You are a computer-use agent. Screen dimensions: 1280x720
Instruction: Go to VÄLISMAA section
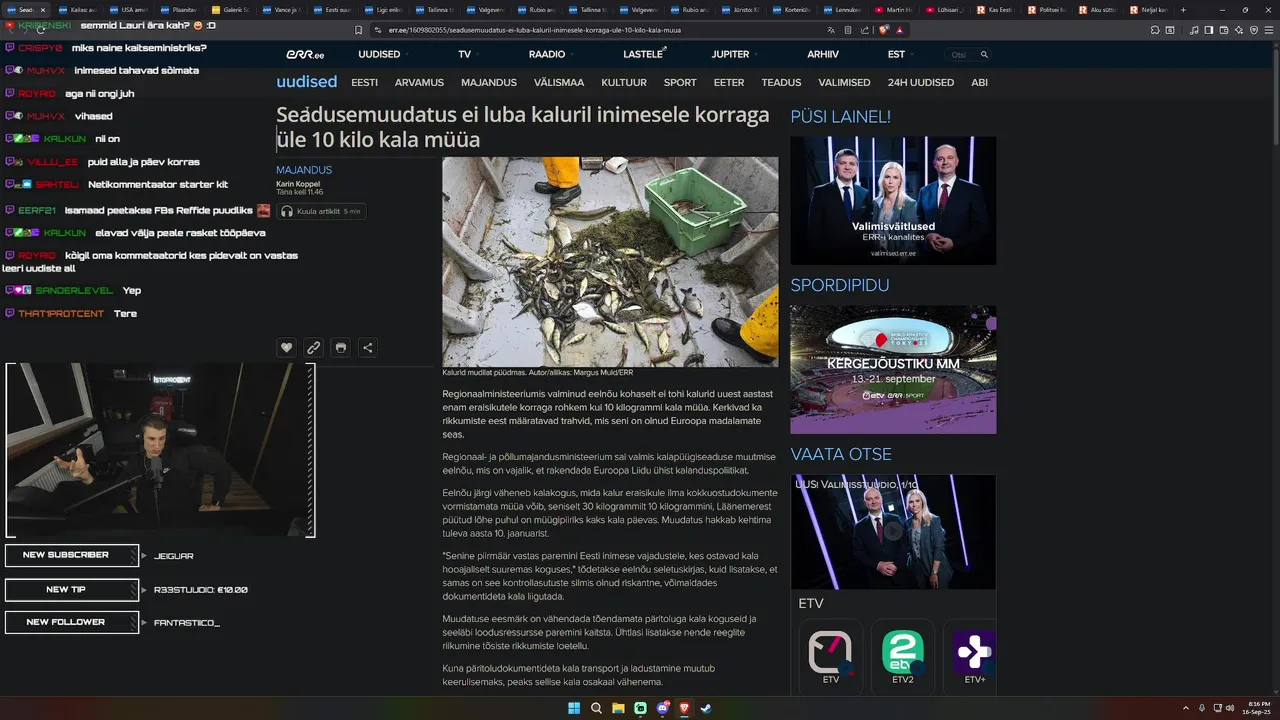pyautogui.click(x=559, y=82)
